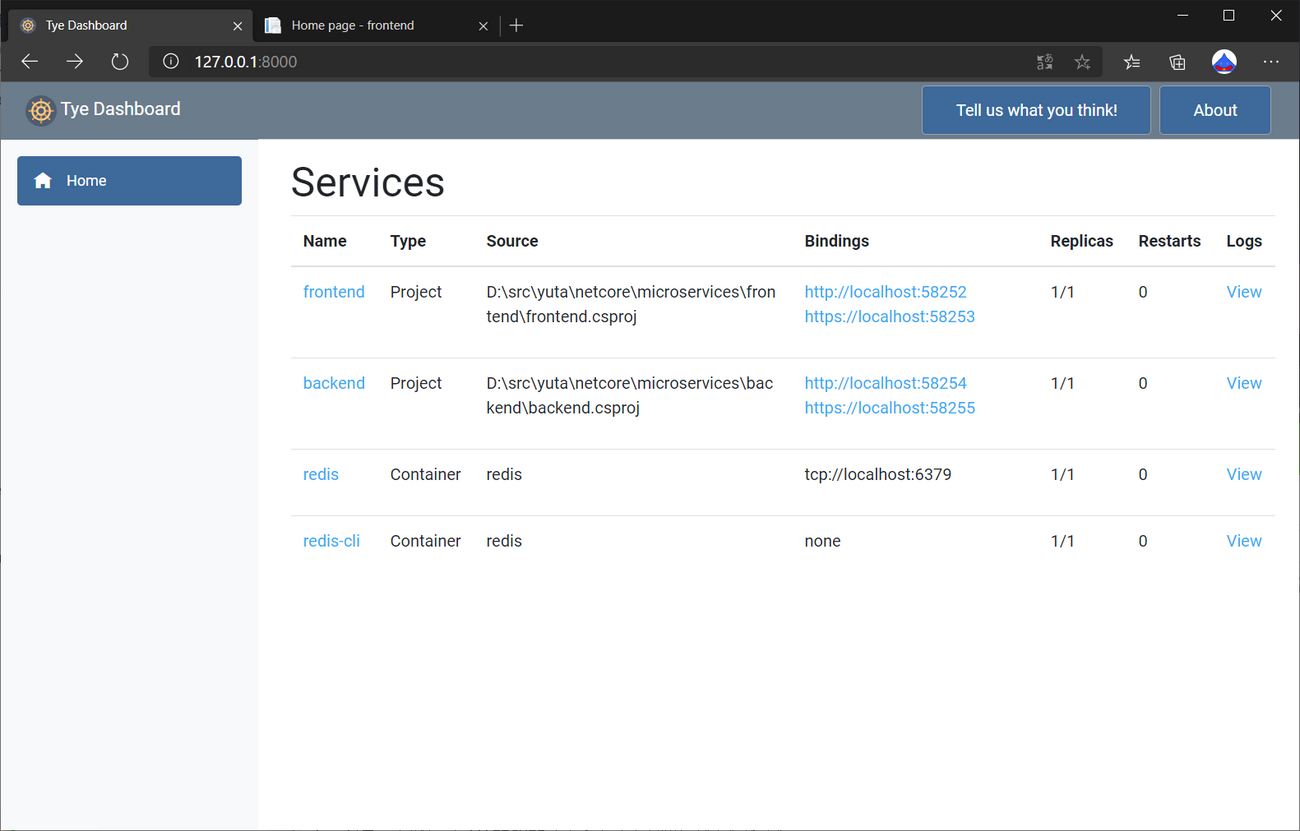Click the Tell us what you think! button
The height and width of the screenshot is (831, 1300).
pos(1036,110)
